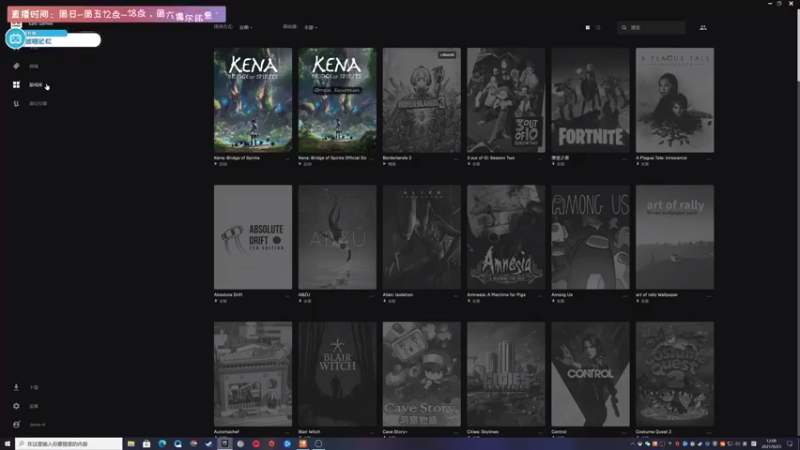This screenshot has width=800, height=450.
Task: Open Microsoft Store from taskbar
Action: coord(146,444)
